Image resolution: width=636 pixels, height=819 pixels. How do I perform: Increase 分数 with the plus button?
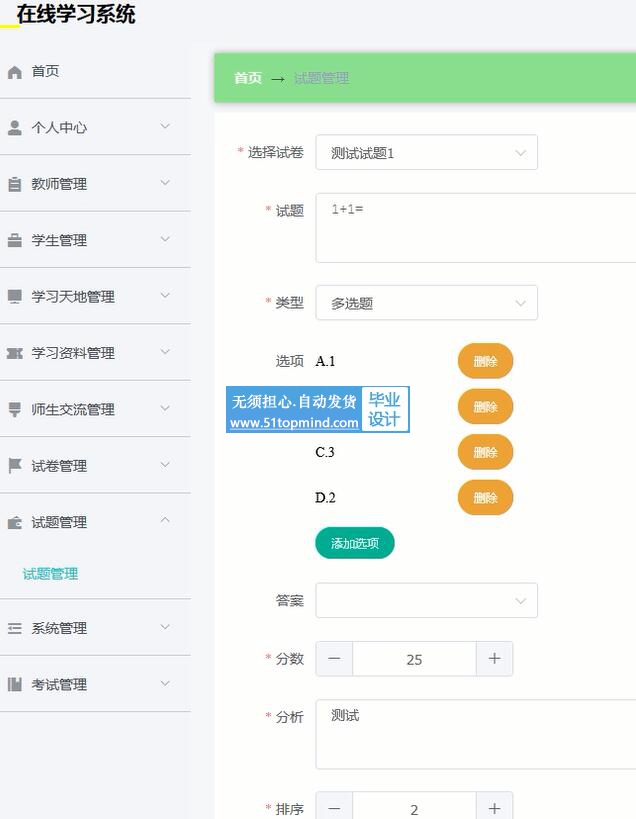[x=494, y=659]
